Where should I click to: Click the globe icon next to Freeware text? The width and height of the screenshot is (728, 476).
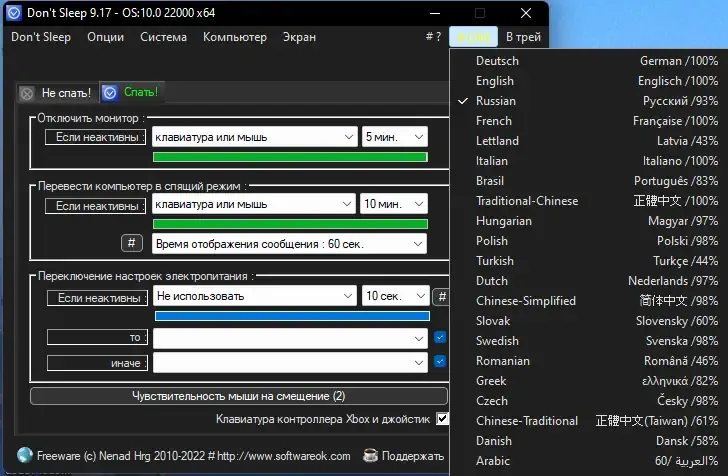25,456
